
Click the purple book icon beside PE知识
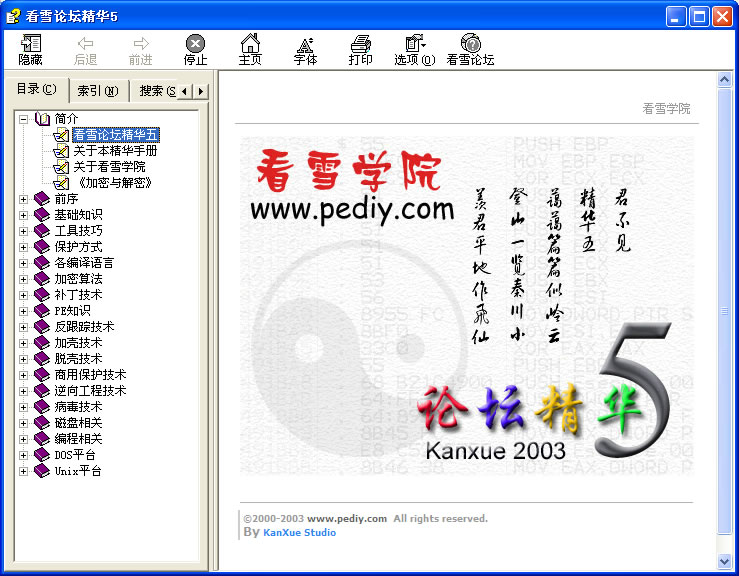point(42,311)
